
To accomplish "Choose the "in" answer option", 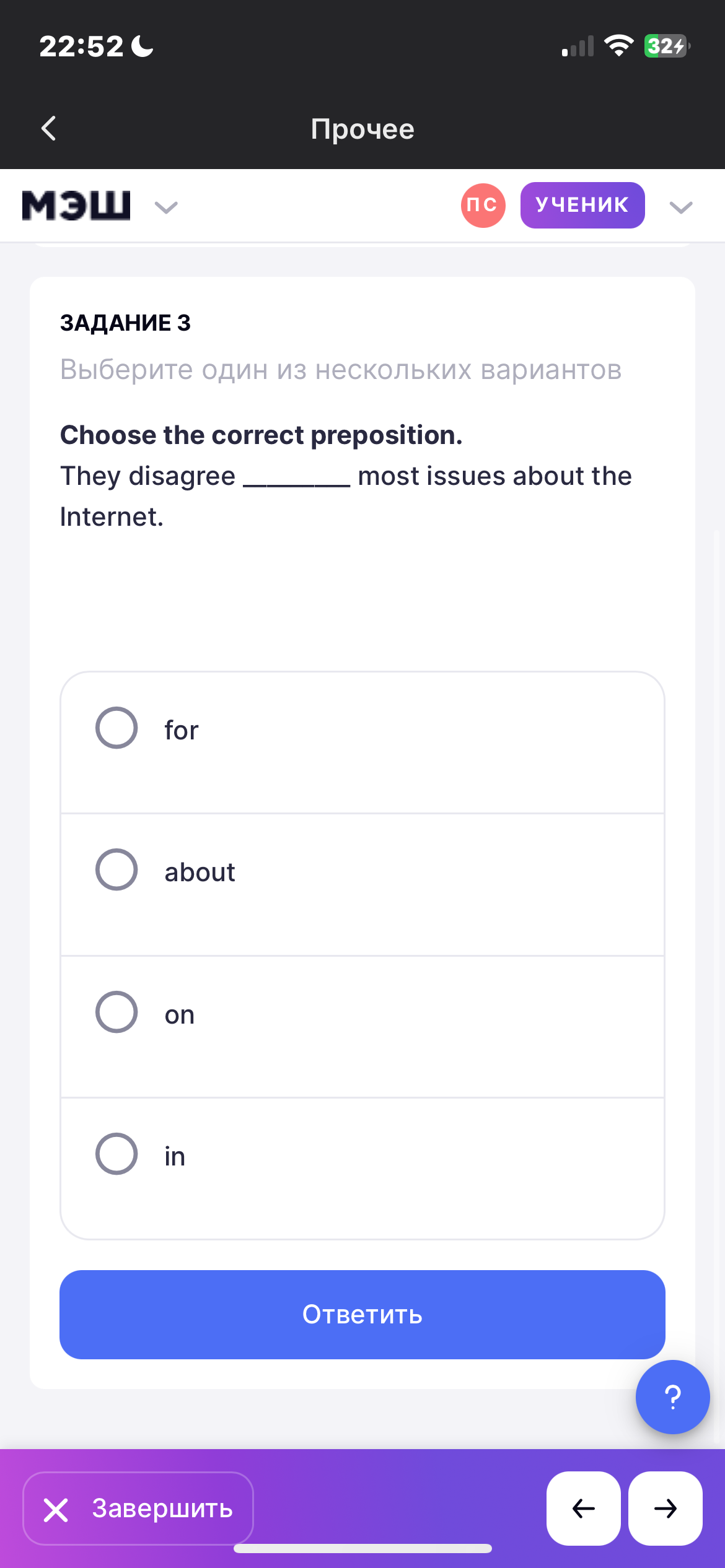I will pyautogui.click(x=116, y=1154).
